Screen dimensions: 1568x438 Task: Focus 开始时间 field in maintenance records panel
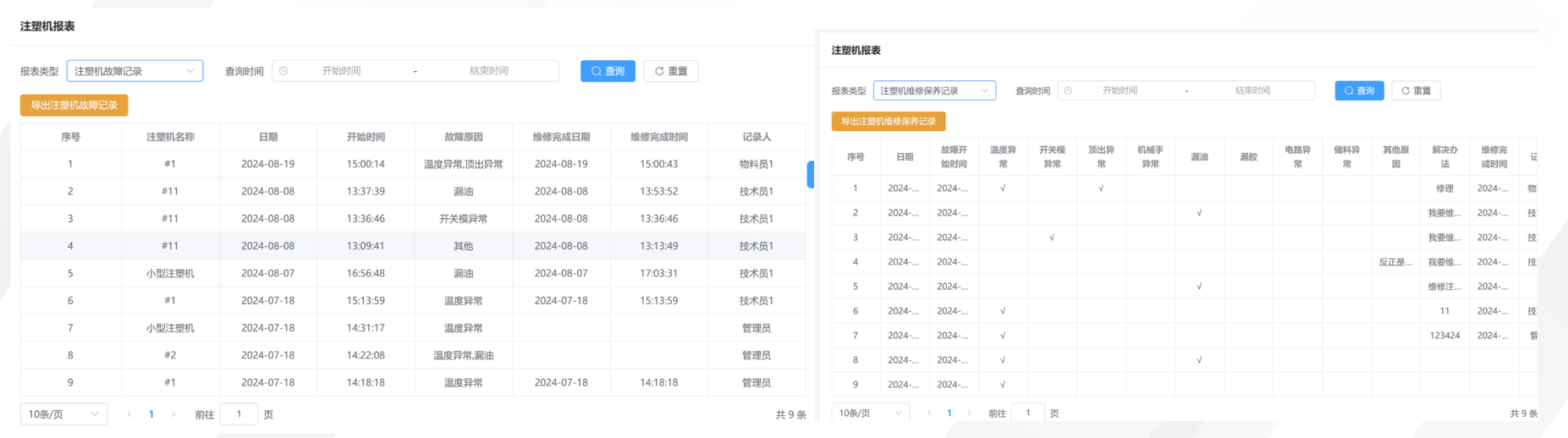[1120, 90]
